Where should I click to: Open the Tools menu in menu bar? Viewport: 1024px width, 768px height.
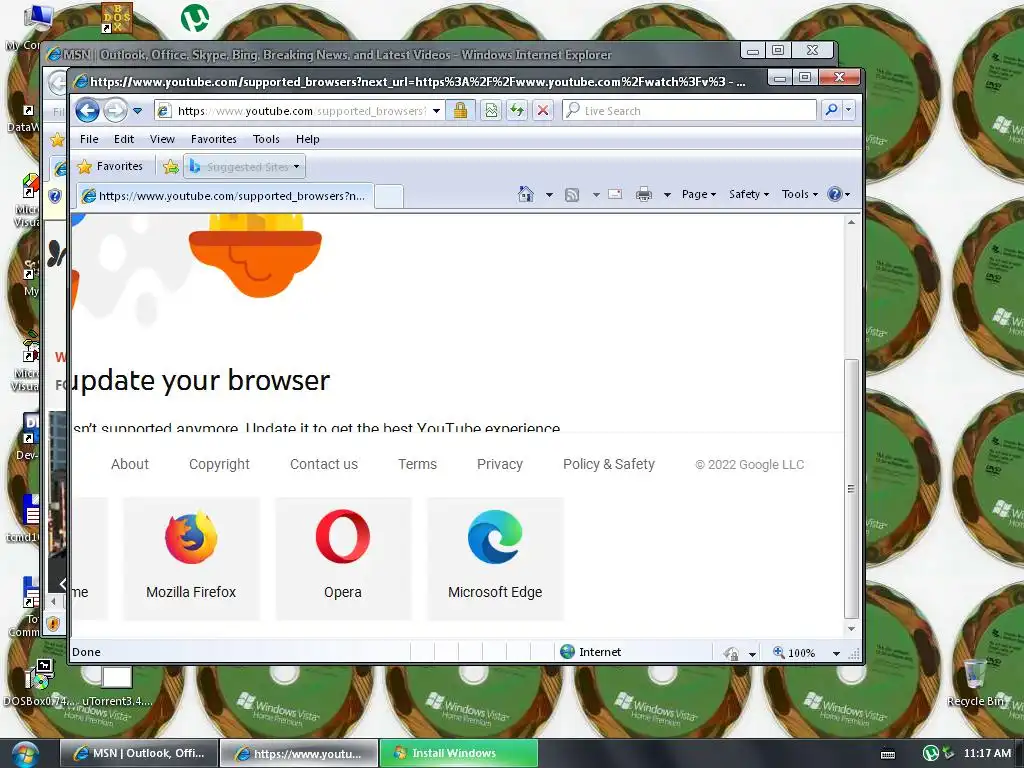coord(266,138)
